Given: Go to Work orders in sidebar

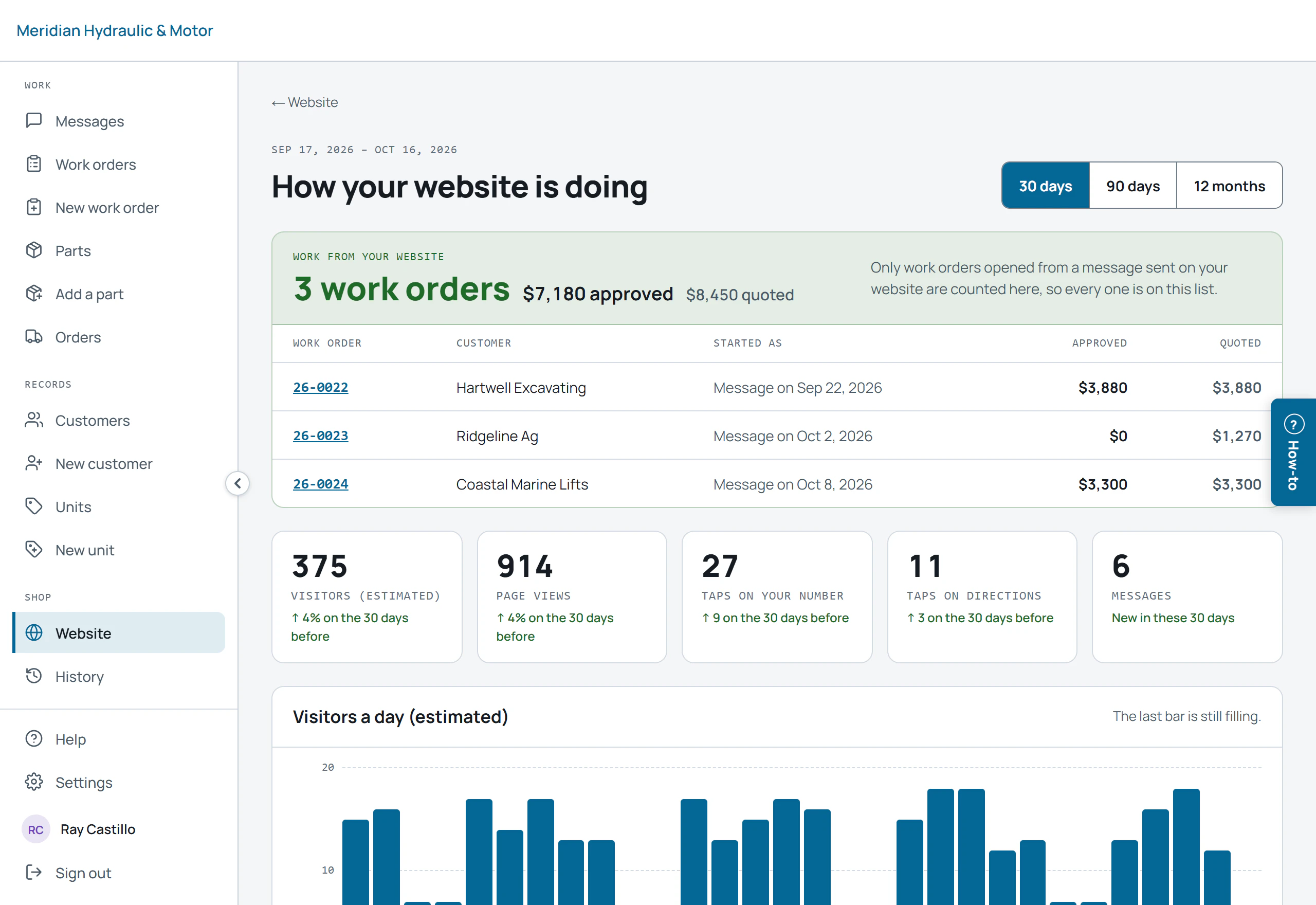Looking at the screenshot, I should (119, 165).
